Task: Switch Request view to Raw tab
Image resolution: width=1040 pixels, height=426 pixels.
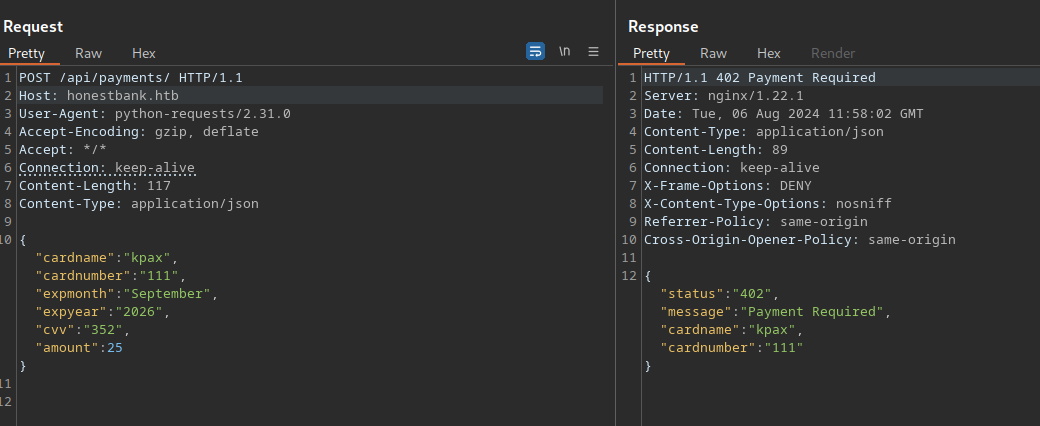Action: [x=88, y=53]
